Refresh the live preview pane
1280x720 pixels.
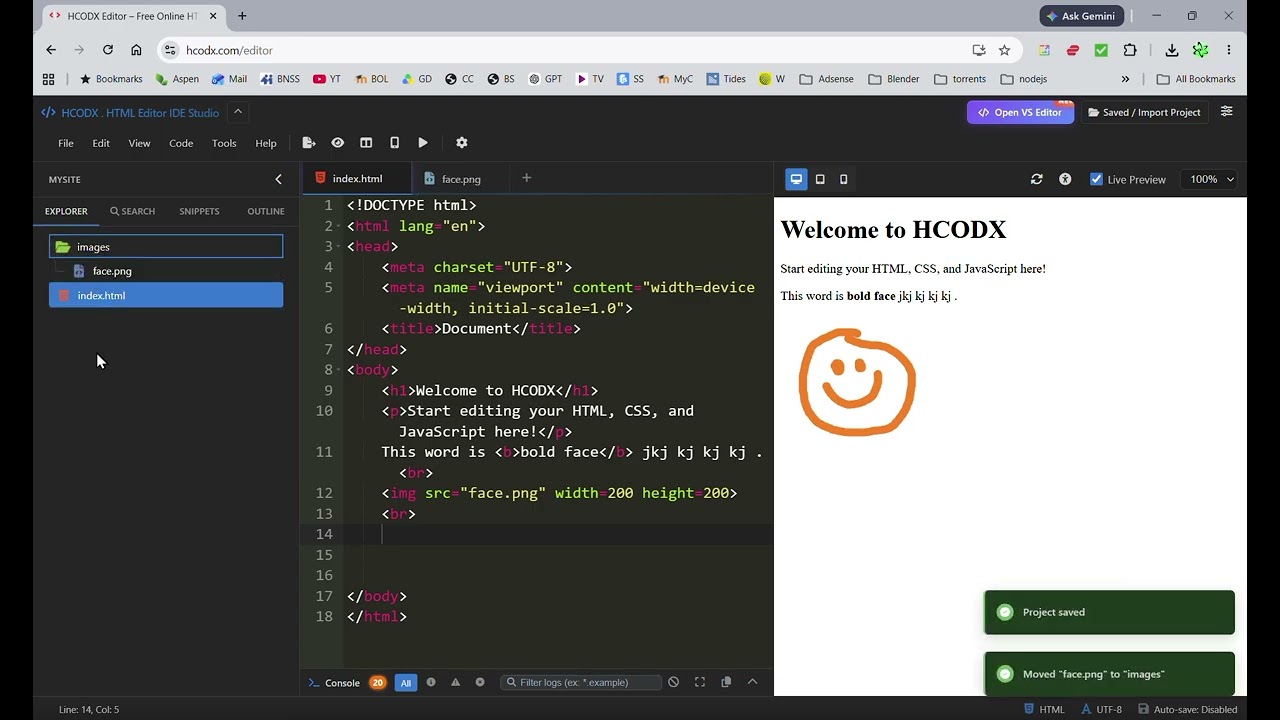pos(1037,179)
